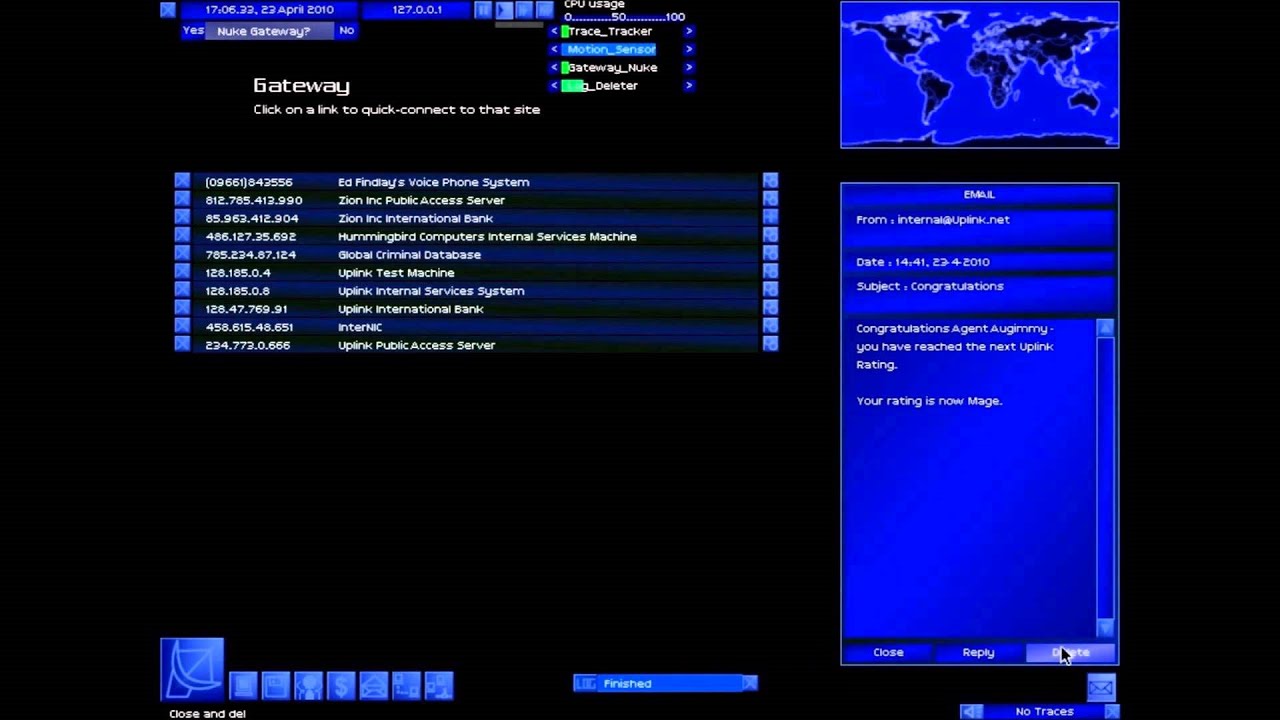Decrease CPU priority for Gateway_Nuke
The height and width of the screenshot is (720, 1280).
554,67
